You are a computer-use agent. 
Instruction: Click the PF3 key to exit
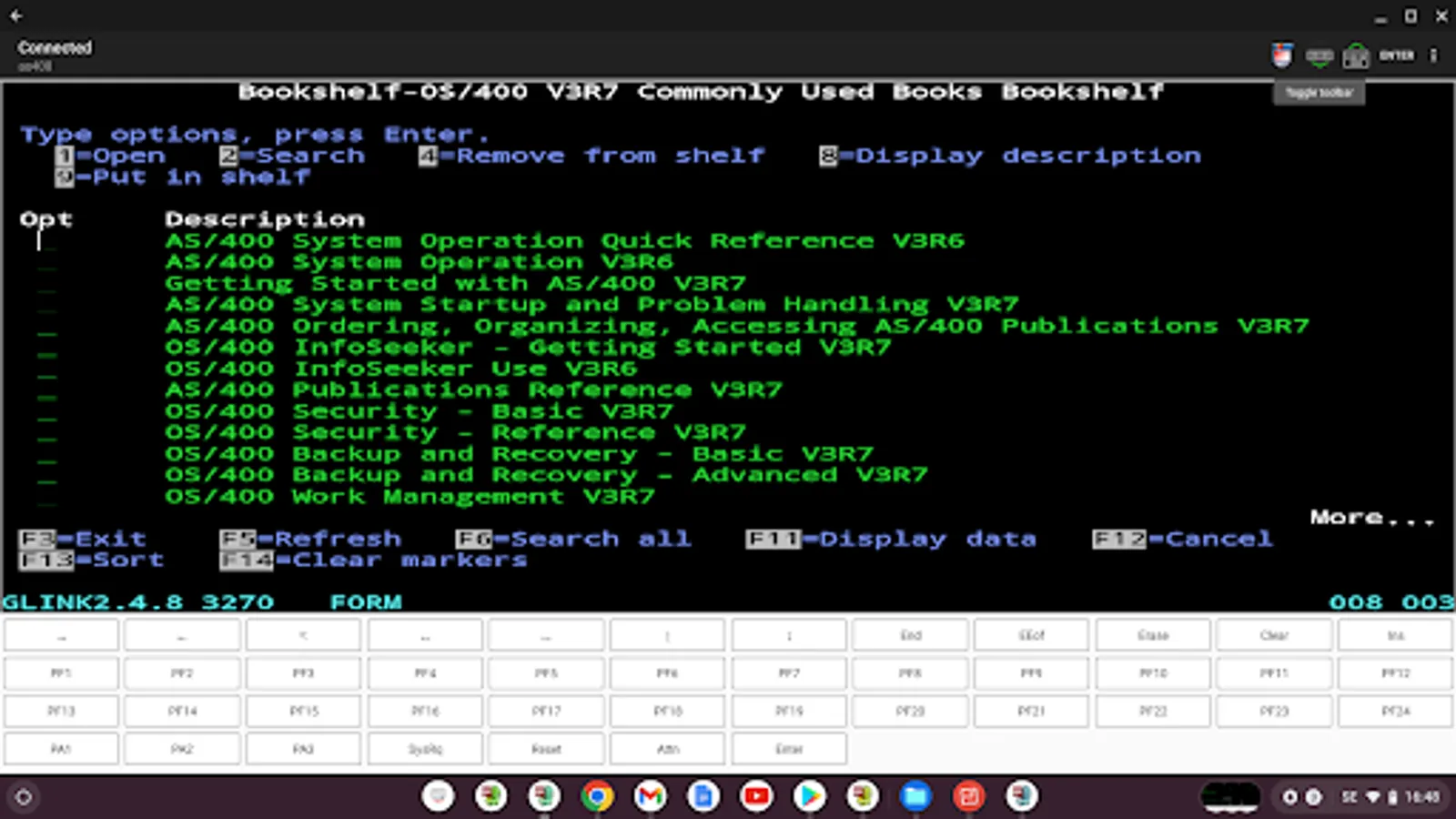tap(303, 673)
